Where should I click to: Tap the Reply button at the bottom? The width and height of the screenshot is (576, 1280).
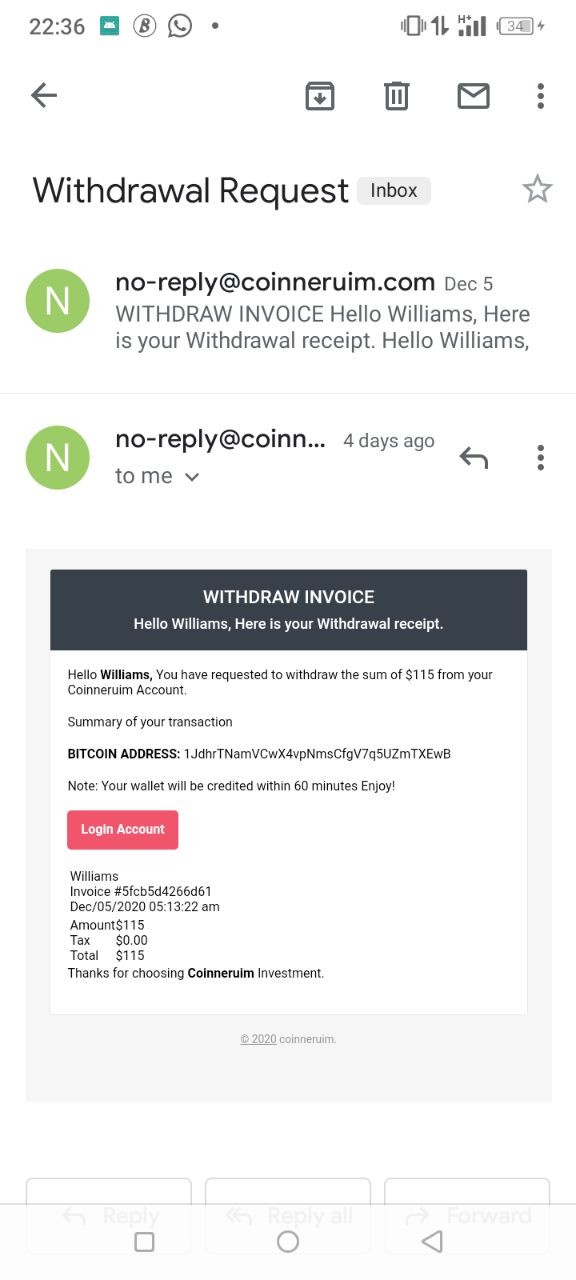tap(108, 1216)
